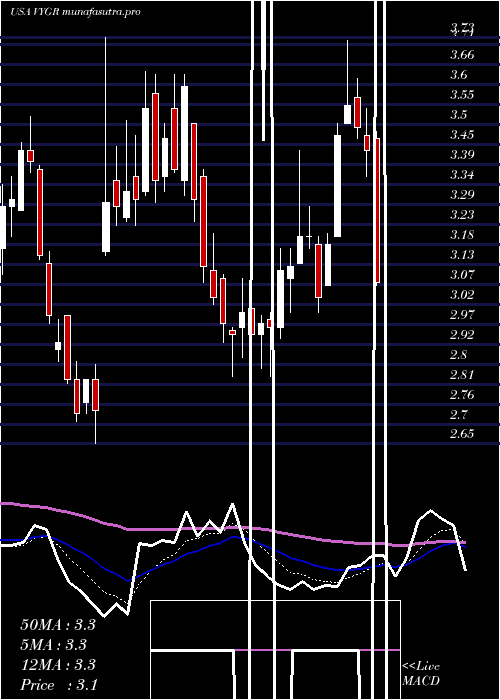Click the 3.6 price axis label
500x700 pixels.
click(459, 75)
